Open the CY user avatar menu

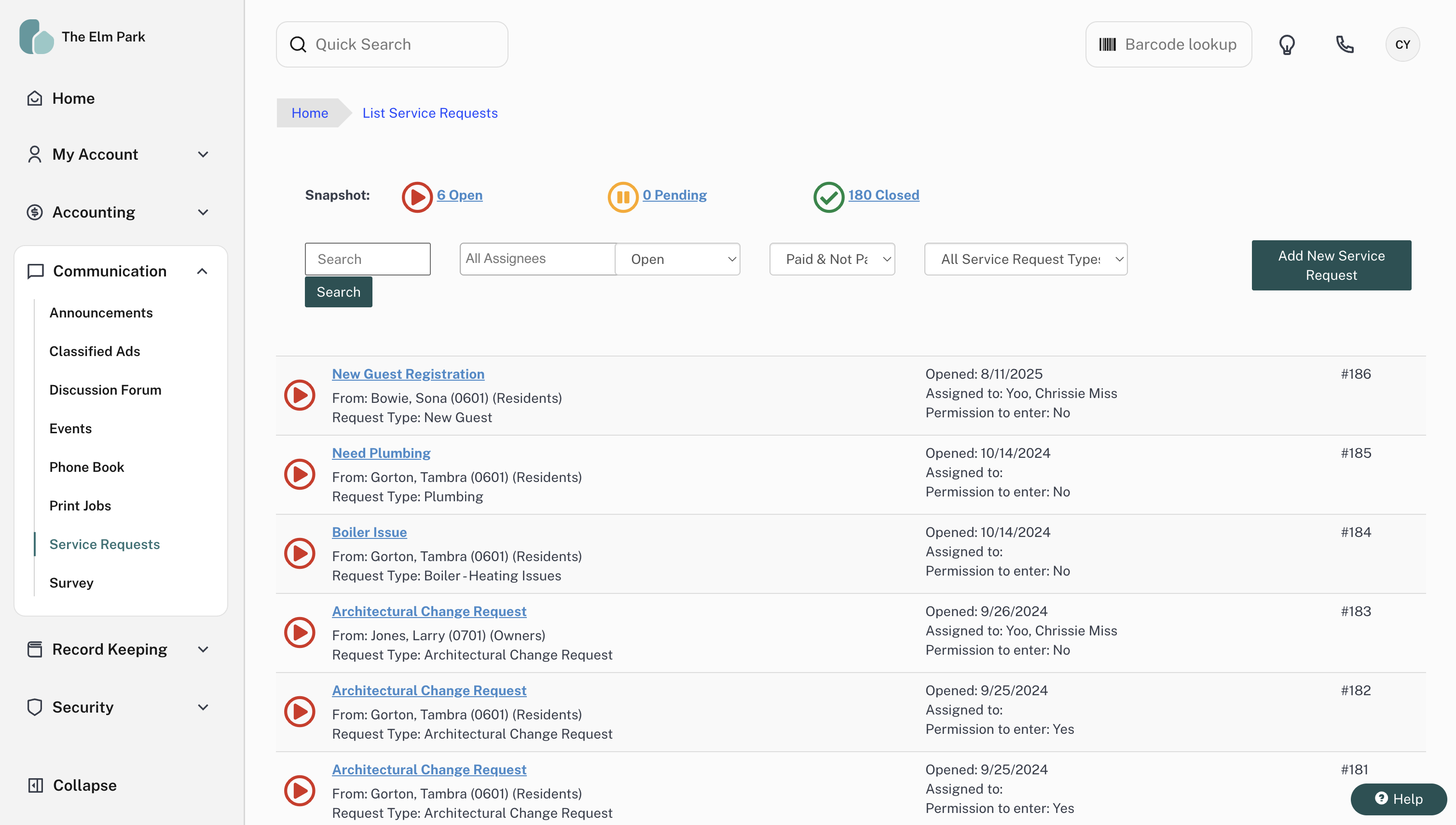pos(1402,44)
